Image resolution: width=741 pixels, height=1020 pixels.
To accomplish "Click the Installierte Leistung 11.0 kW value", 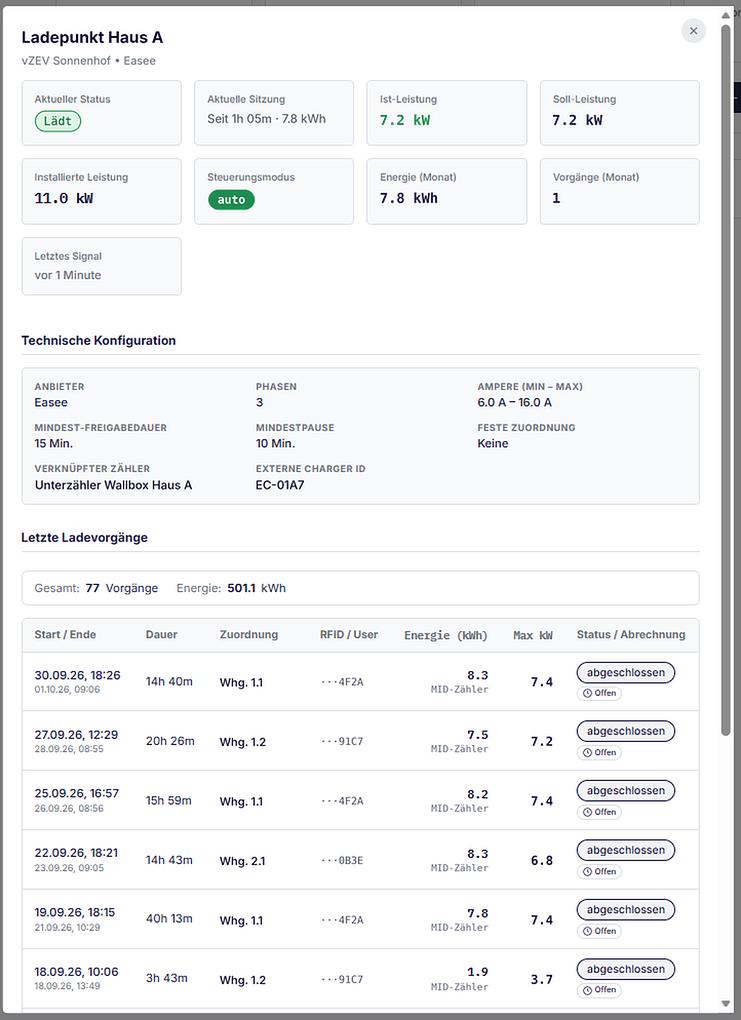I will [x=64, y=198].
